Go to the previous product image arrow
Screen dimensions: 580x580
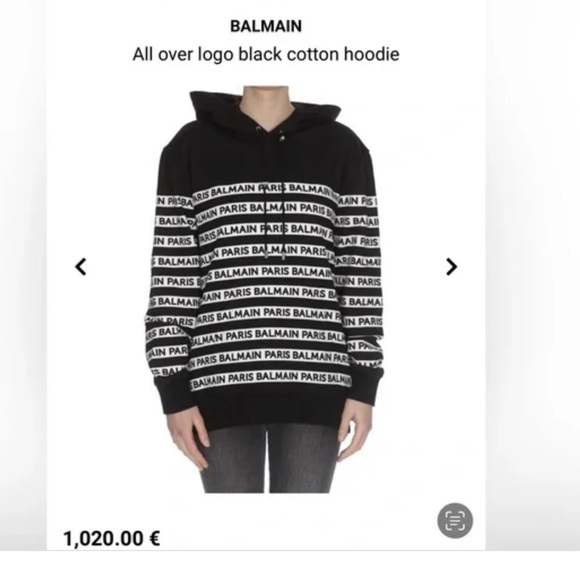(x=81, y=267)
